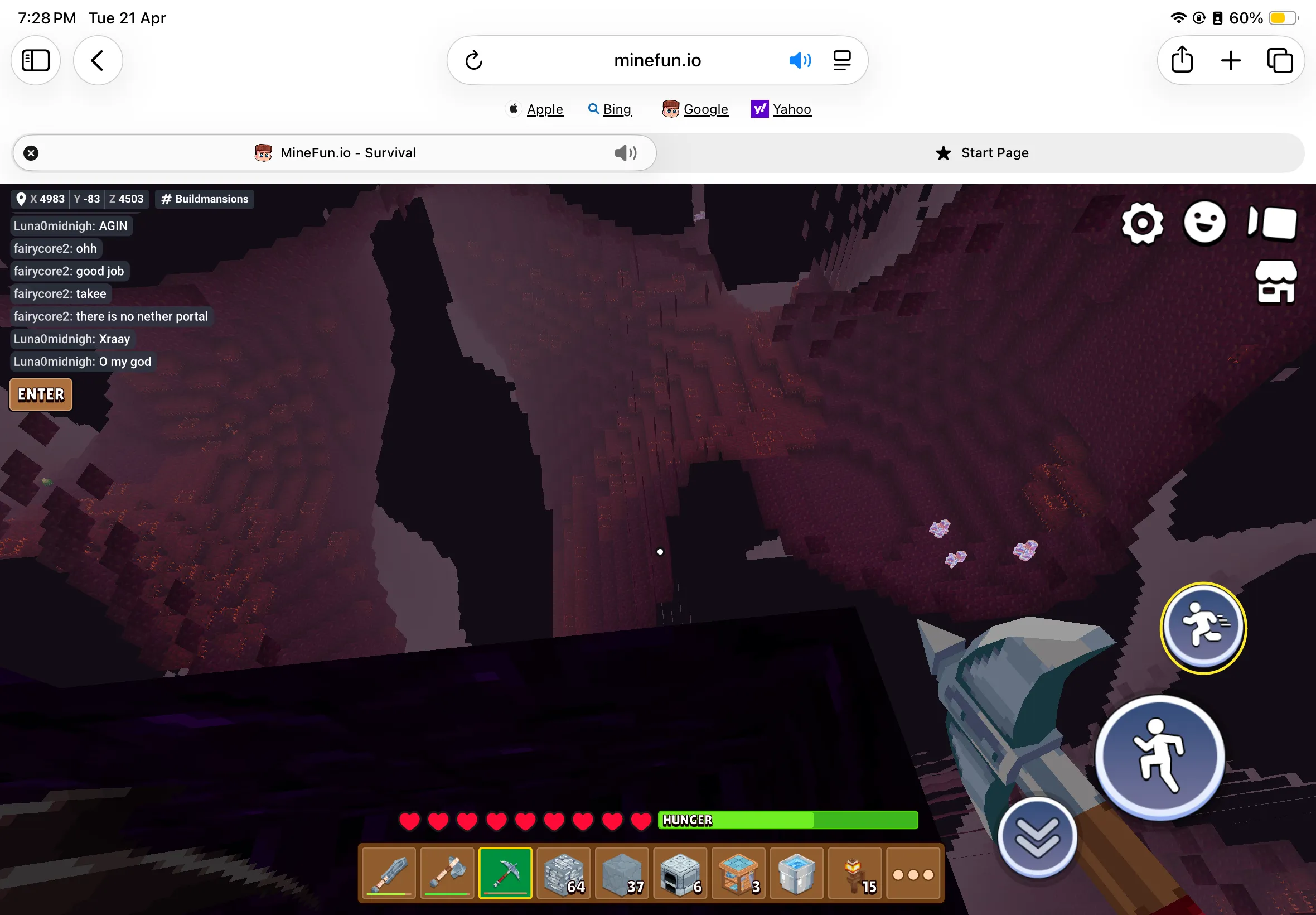Select the axe hotbar slot
This screenshot has height=915, width=1316.
(447, 873)
